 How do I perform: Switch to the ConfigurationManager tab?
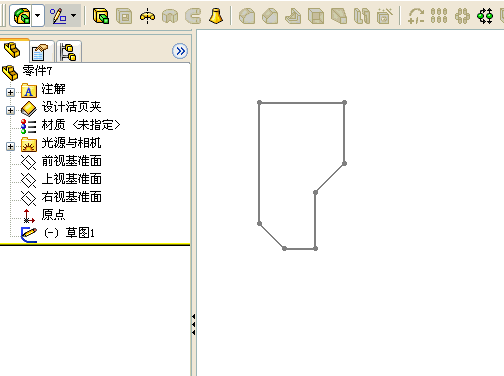pyautogui.click(x=68, y=52)
